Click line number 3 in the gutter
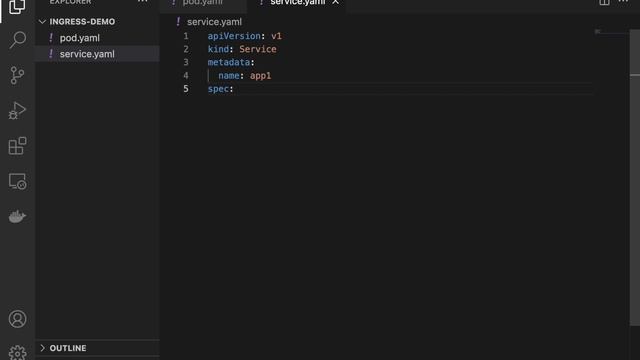 click(x=186, y=62)
